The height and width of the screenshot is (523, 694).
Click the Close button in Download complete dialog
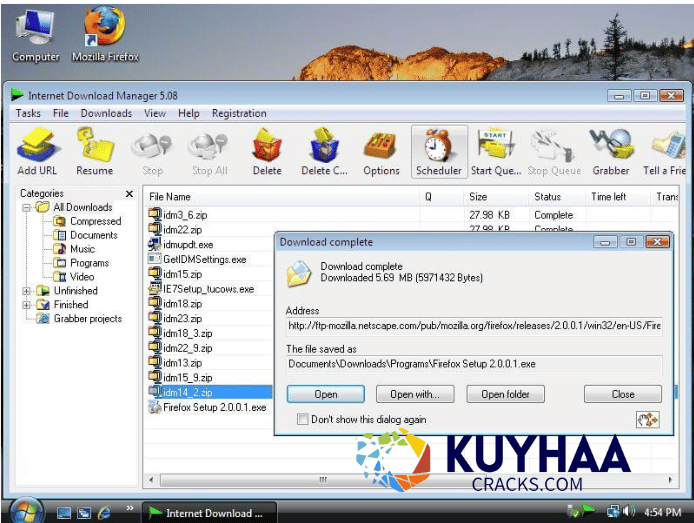tap(623, 394)
